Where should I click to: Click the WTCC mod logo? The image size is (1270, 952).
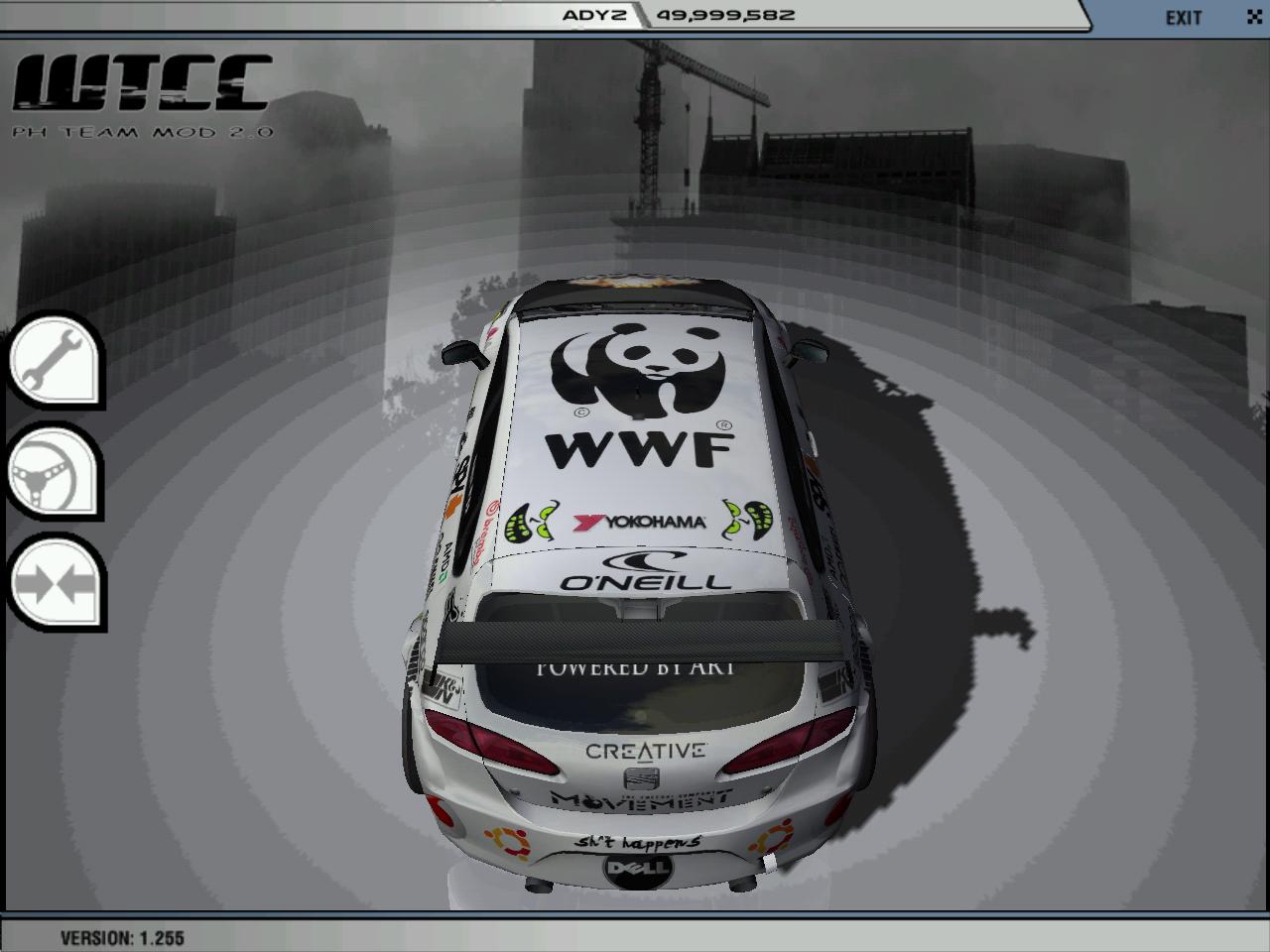tap(143, 95)
